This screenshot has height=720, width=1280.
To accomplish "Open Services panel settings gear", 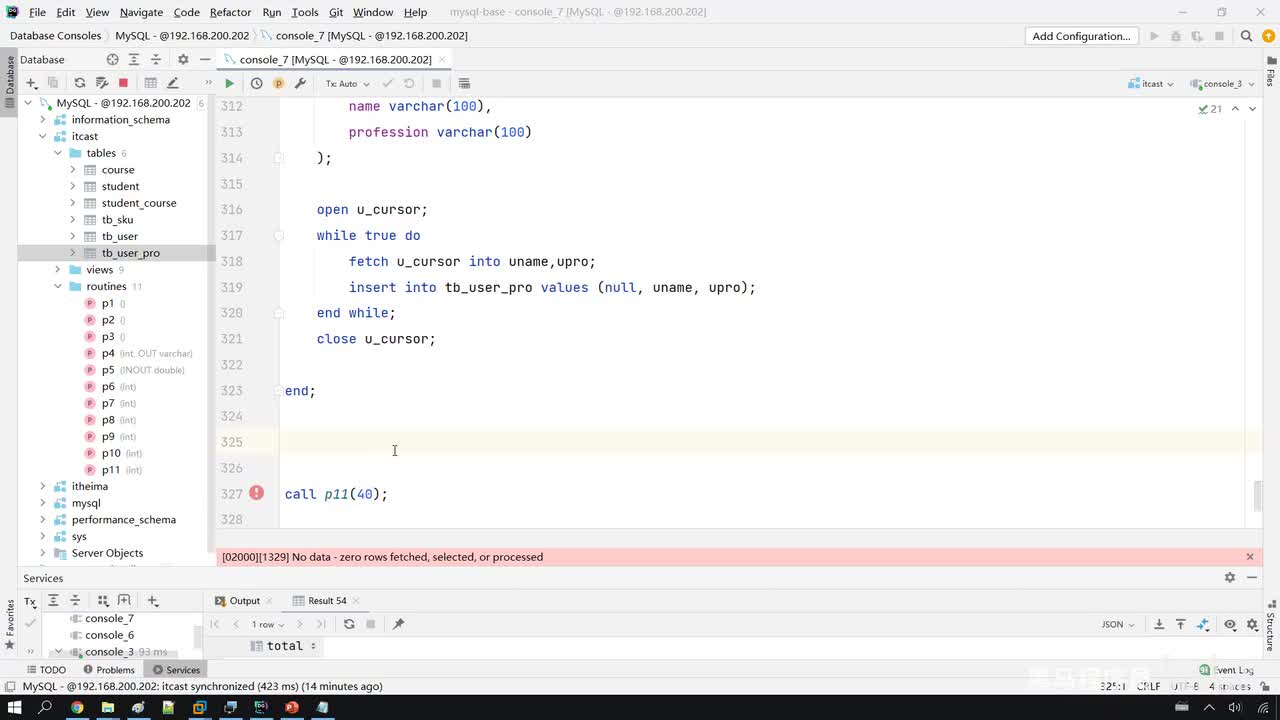I will (x=1230, y=578).
